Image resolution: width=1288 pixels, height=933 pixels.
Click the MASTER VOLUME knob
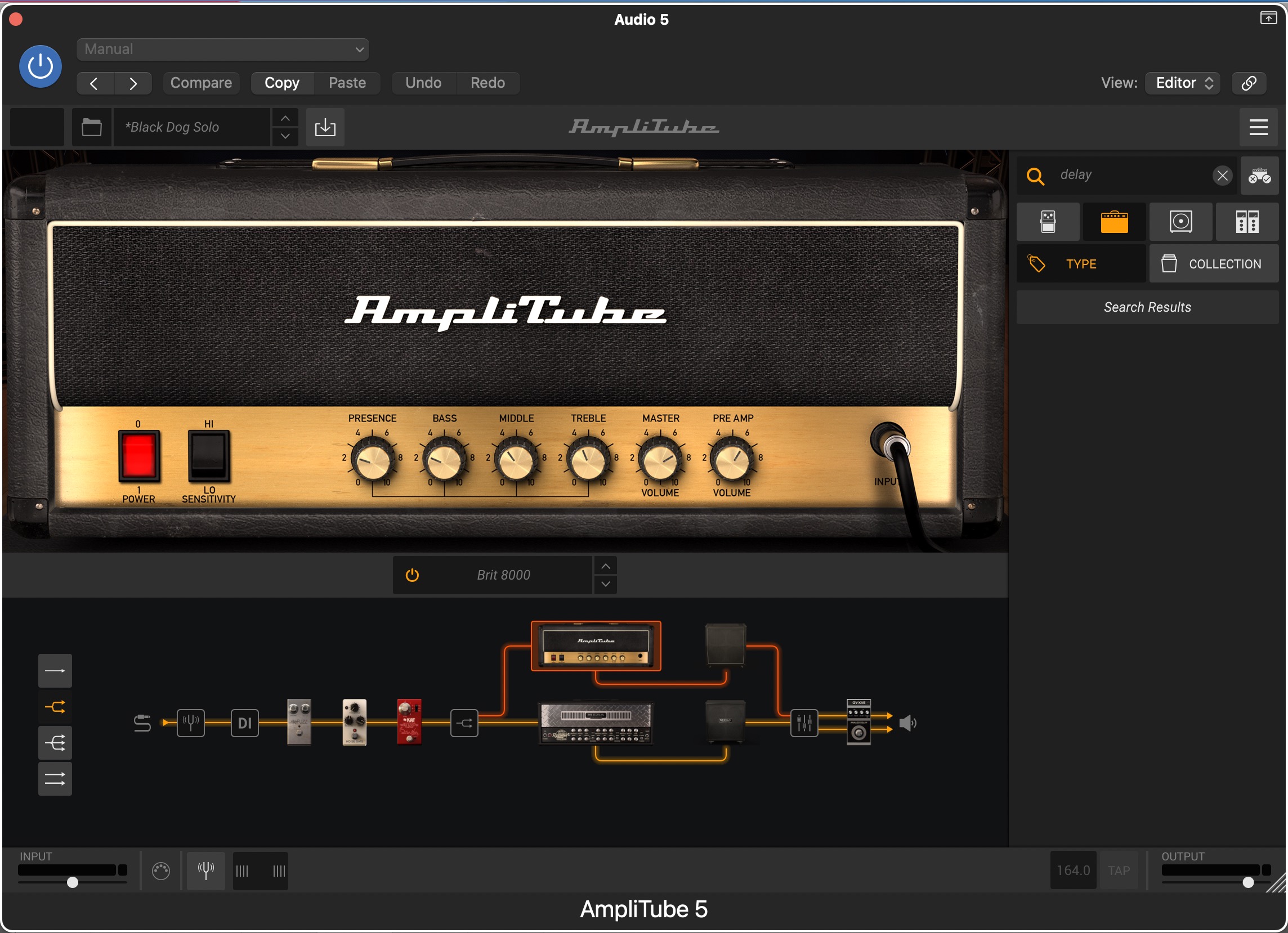(x=660, y=461)
